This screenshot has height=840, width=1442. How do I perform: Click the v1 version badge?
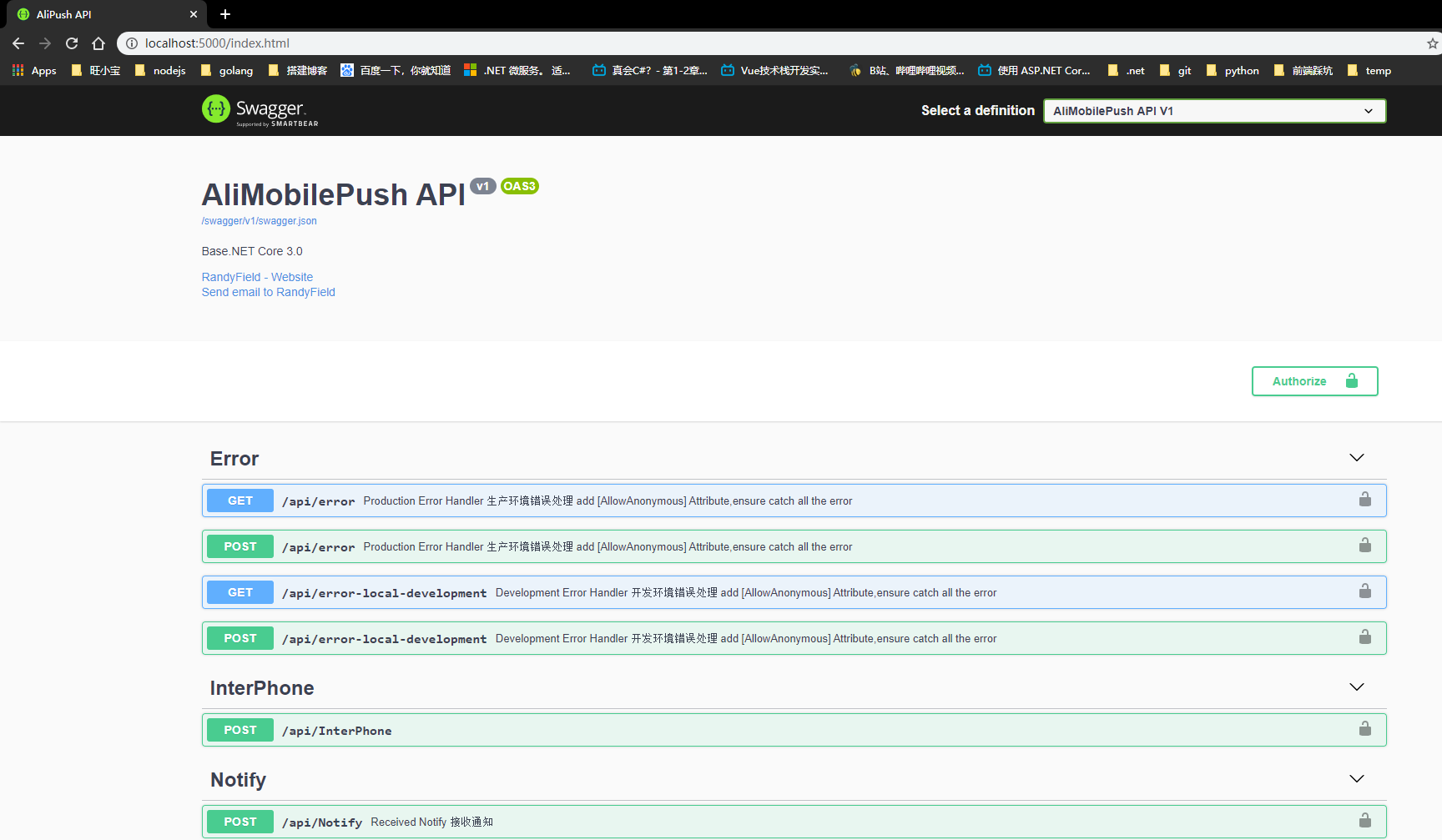(482, 186)
